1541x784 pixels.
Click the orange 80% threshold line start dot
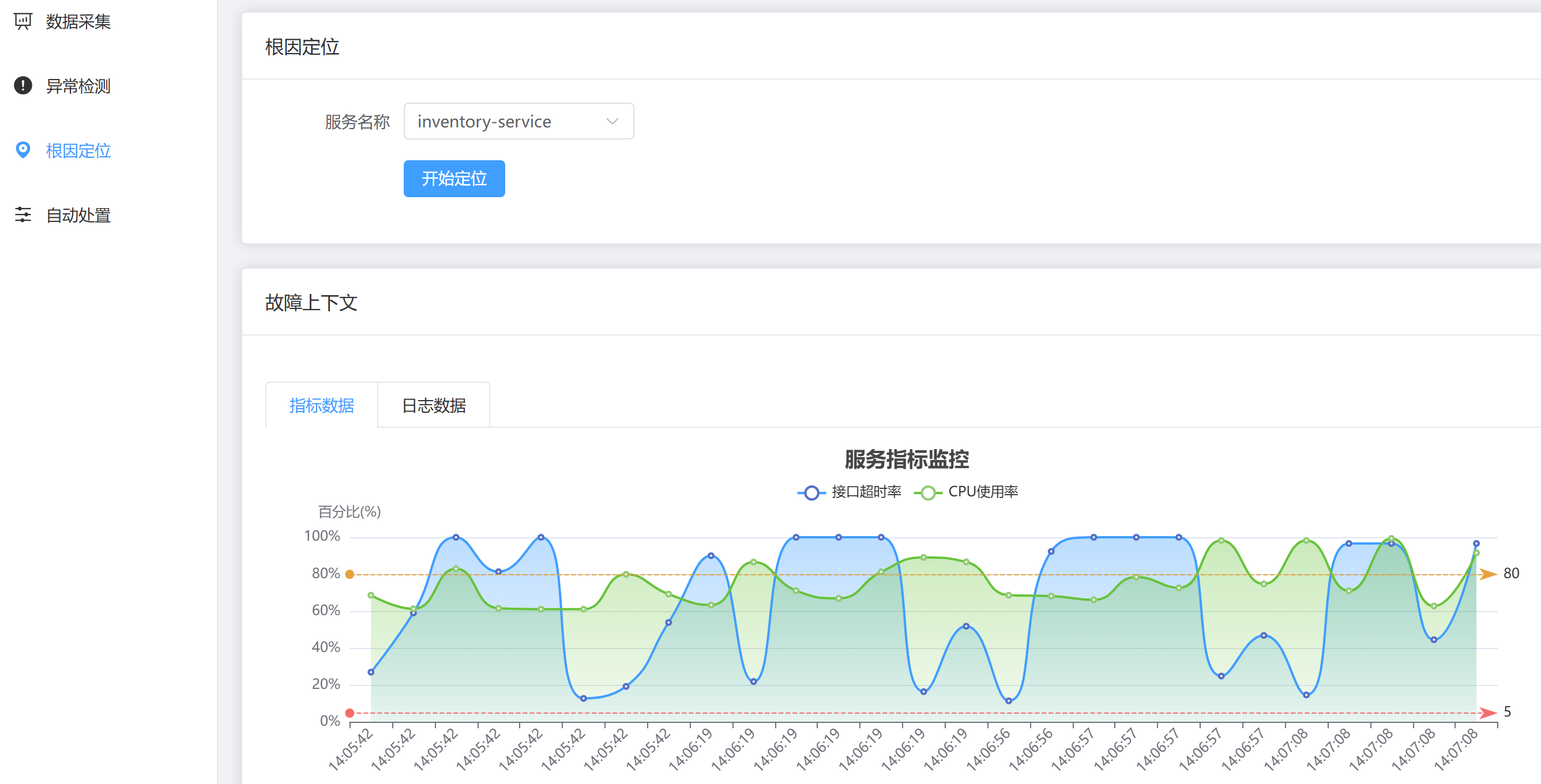(x=350, y=574)
